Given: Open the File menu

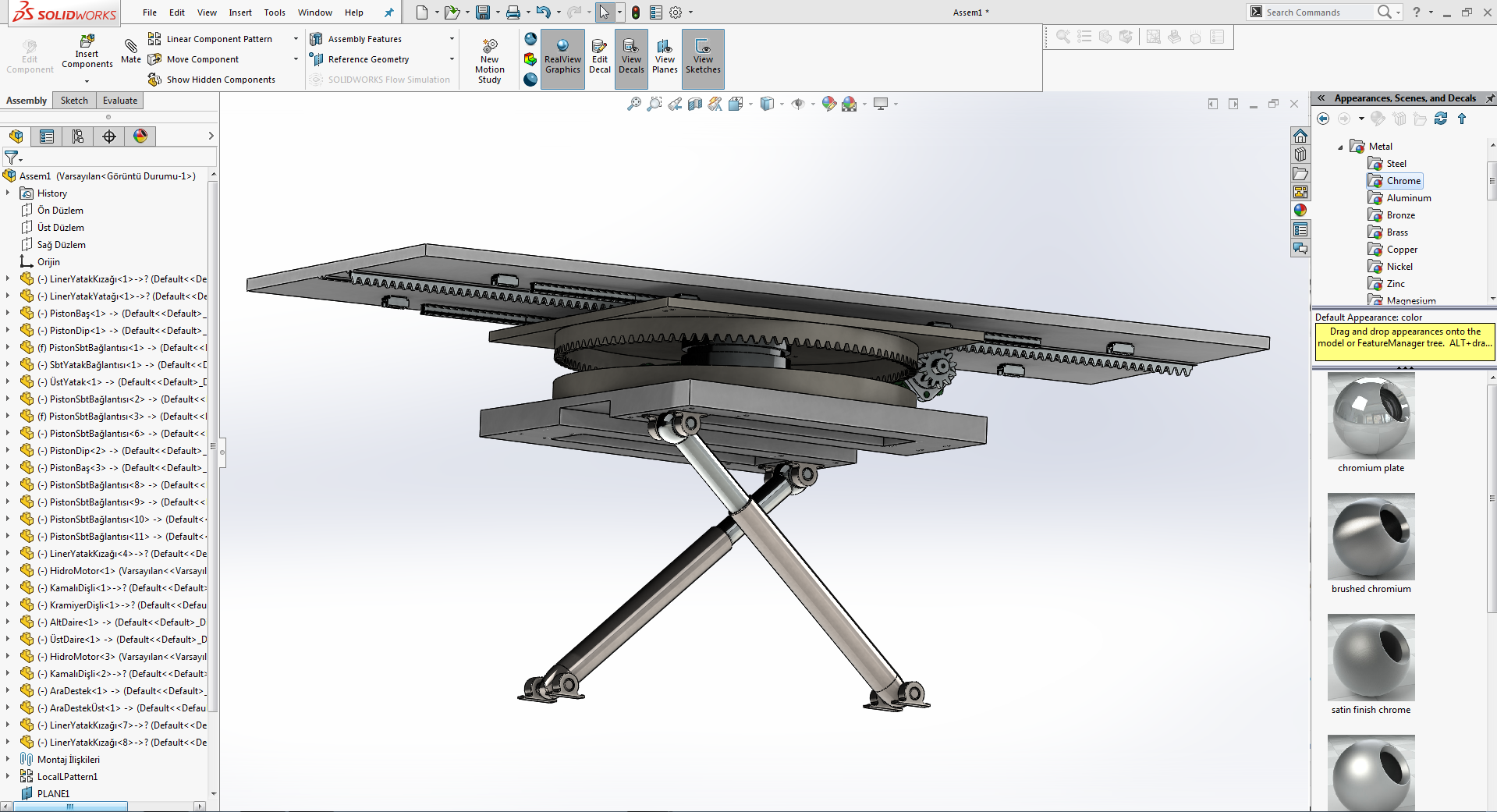Looking at the screenshot, I should (150, 12).
